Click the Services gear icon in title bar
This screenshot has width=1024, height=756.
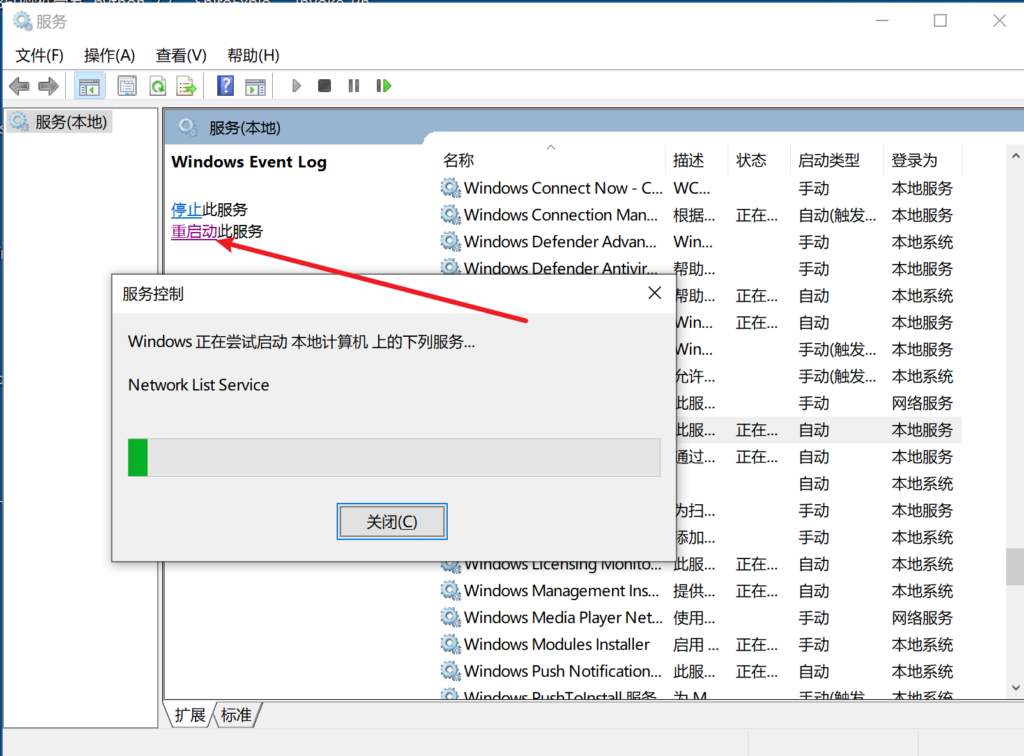point(22,22)
